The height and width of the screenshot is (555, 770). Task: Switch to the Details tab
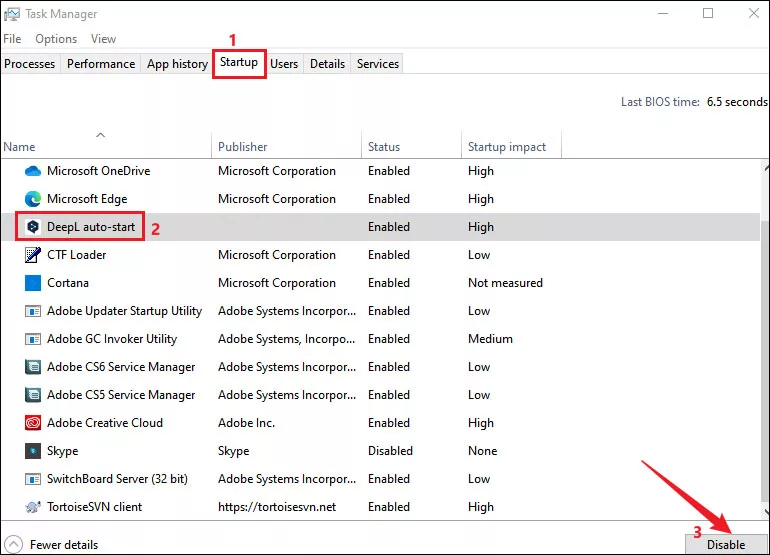pos(328,64)
